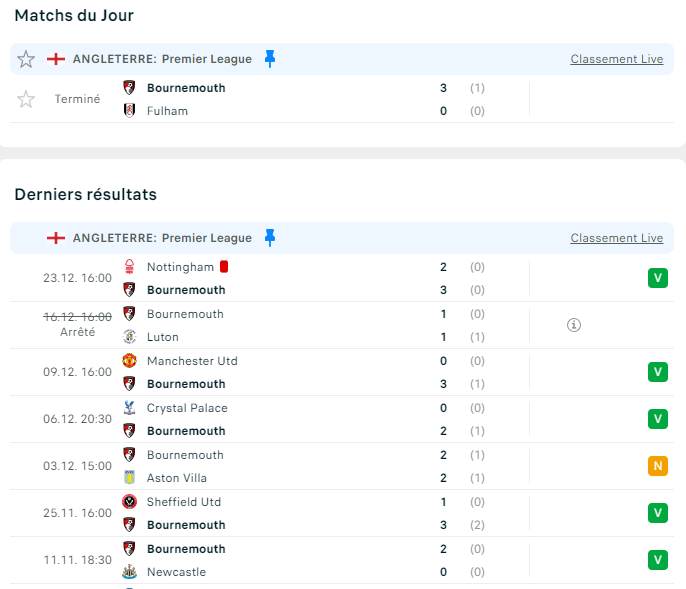Image resolution: width=686 pixels, height=589 pixels.
Task: Unpin Premier League in Derniers résultats
Action: (x=270, y=238)
